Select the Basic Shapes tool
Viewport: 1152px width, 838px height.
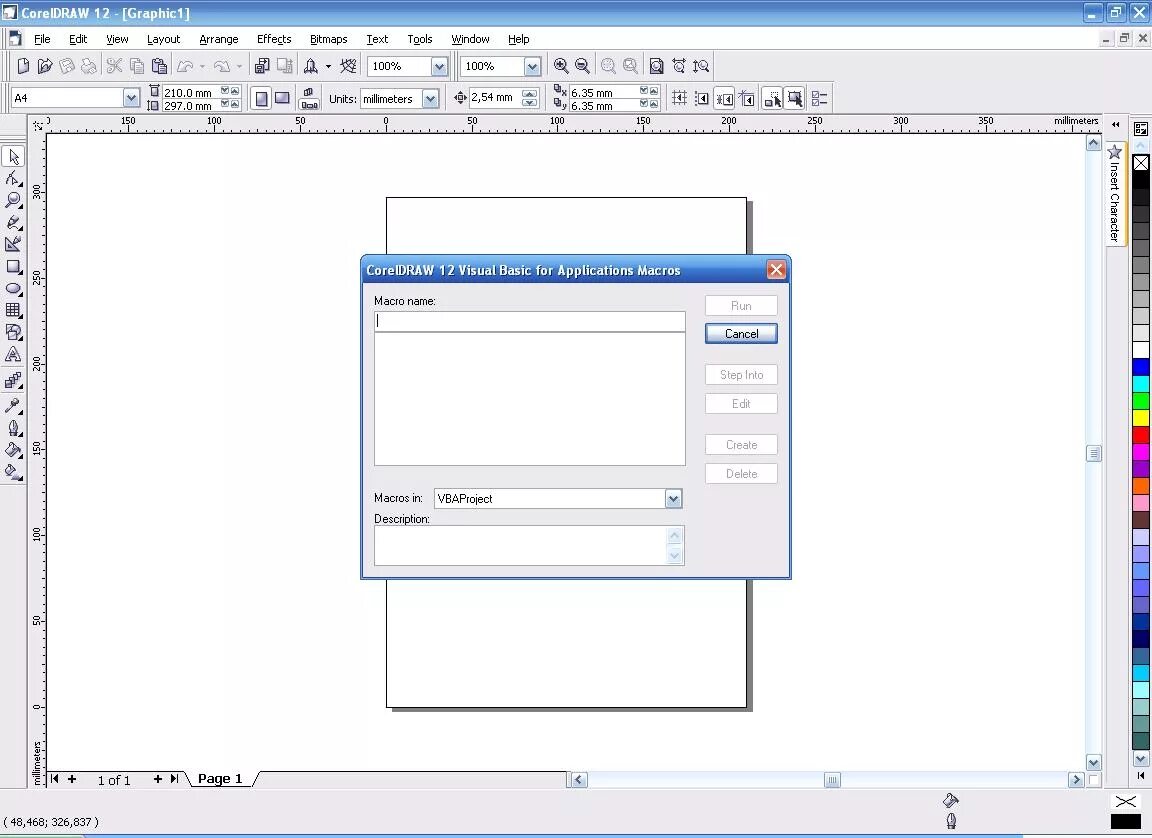point(13,332)
